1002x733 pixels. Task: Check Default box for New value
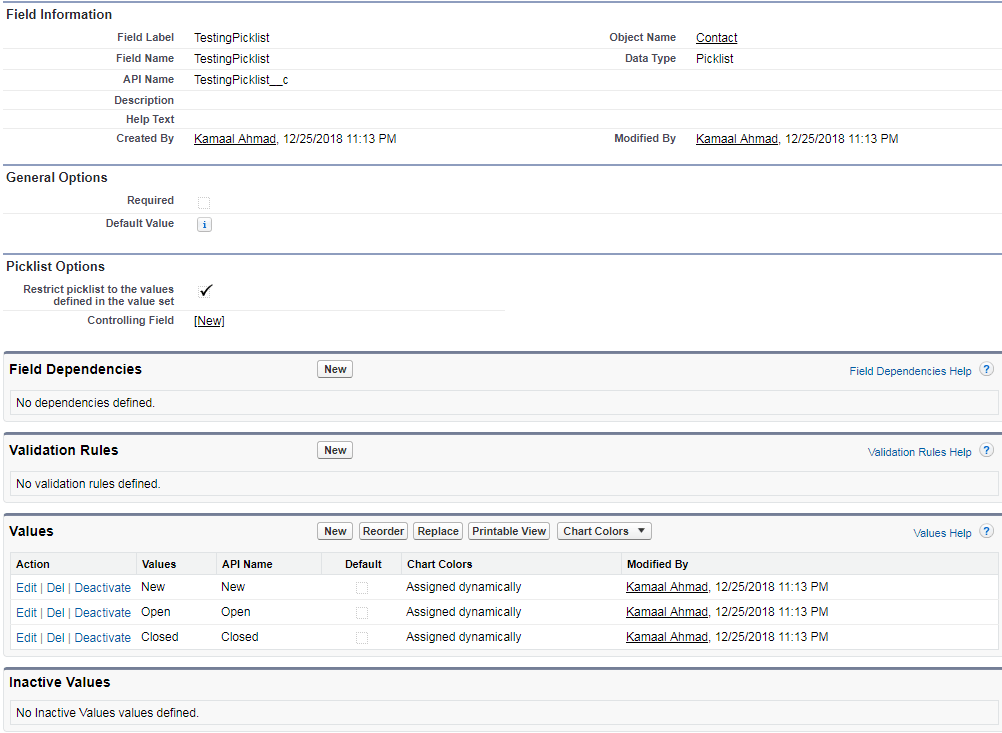(x=362, y=588)
